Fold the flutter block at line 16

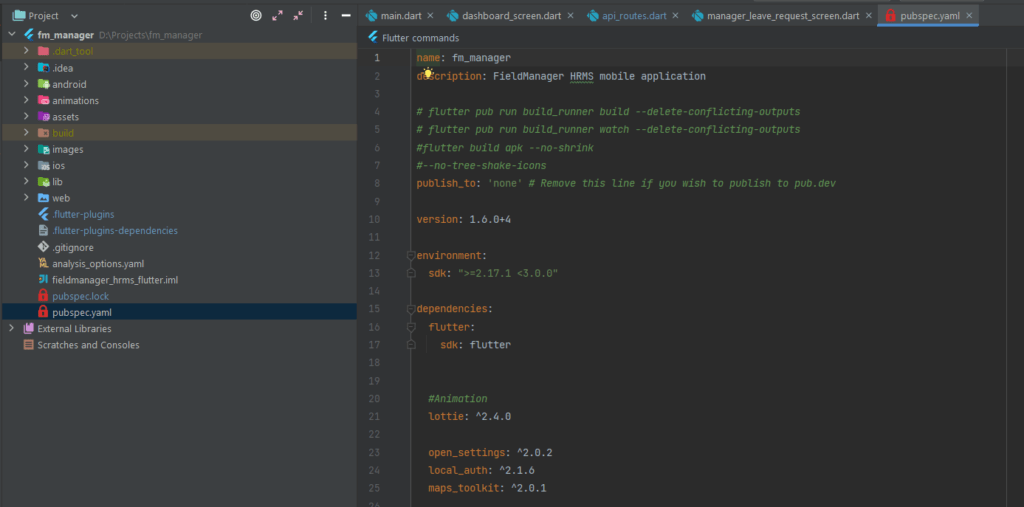pos(411,327)
